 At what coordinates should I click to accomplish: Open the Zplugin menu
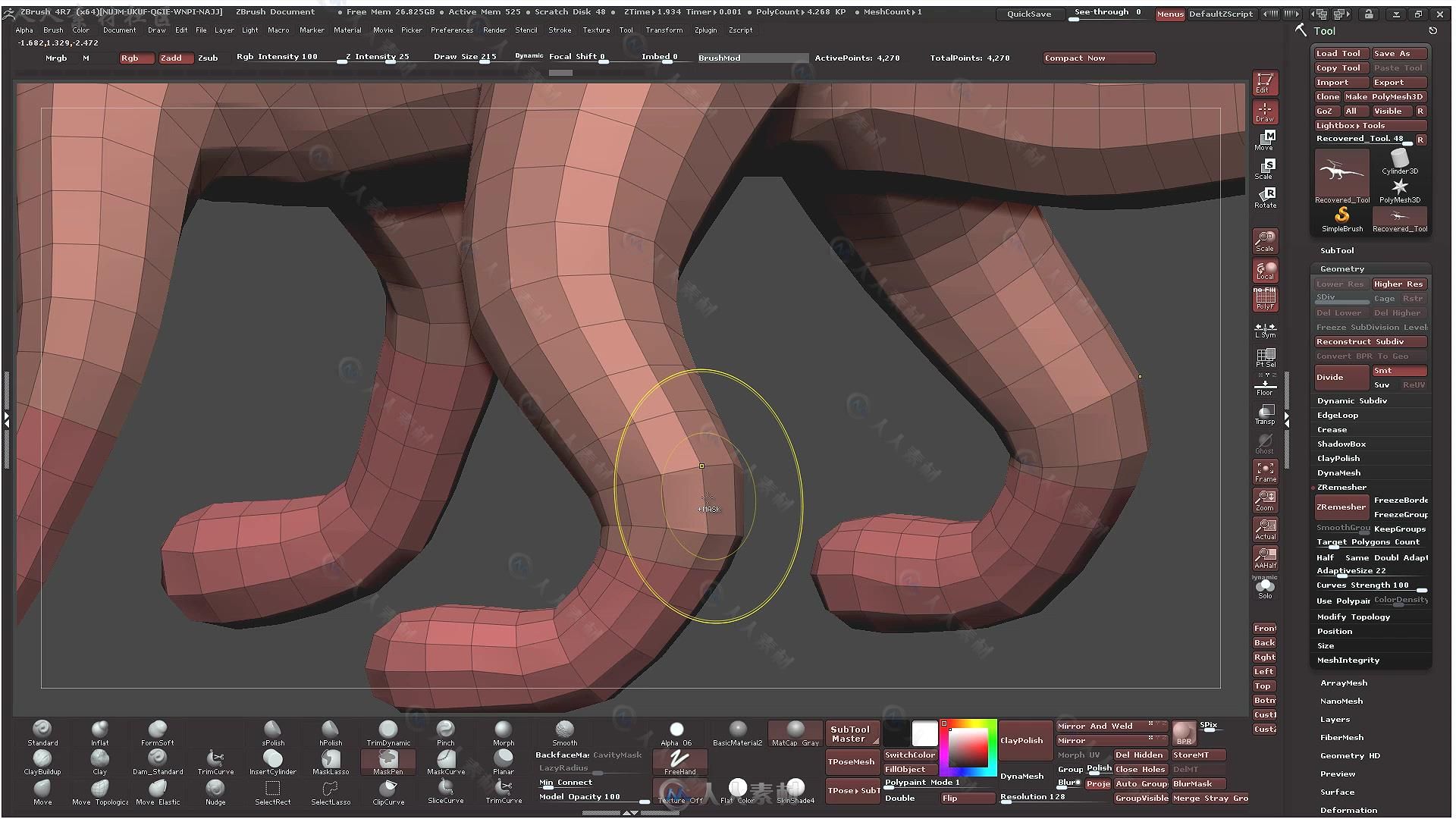pyautogui.click(x=705, y=30)
